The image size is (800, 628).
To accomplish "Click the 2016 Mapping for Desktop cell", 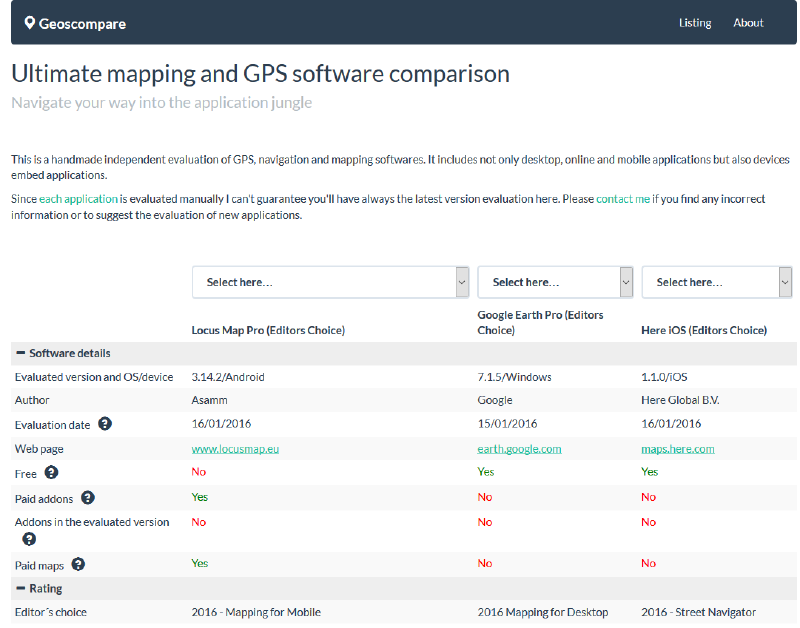I will [x=543, y=612].
